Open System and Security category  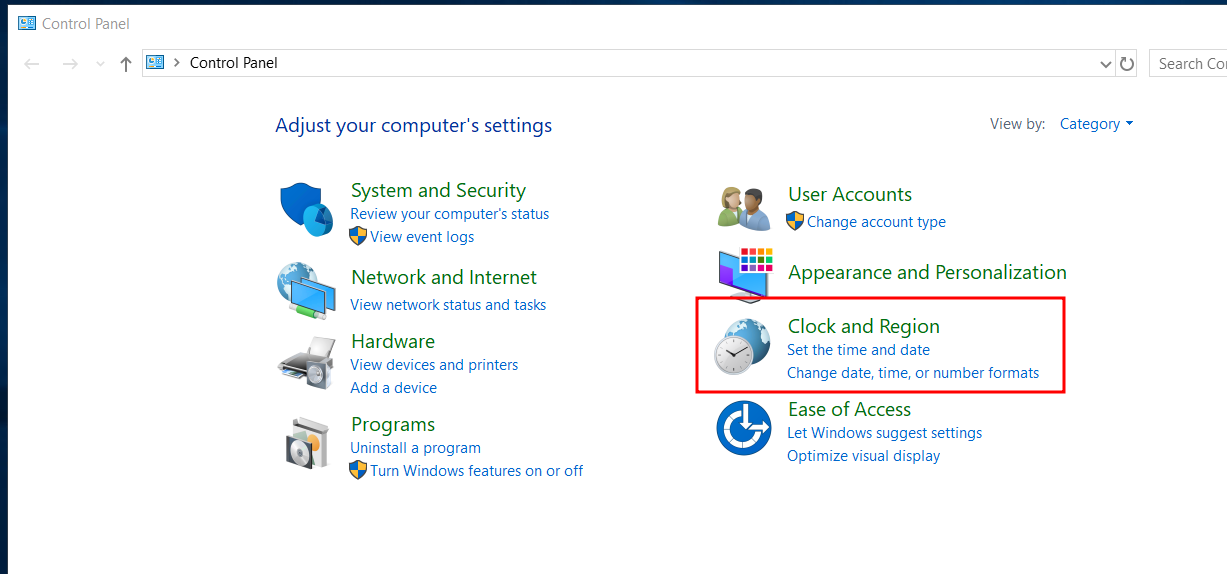pos(438,190)
